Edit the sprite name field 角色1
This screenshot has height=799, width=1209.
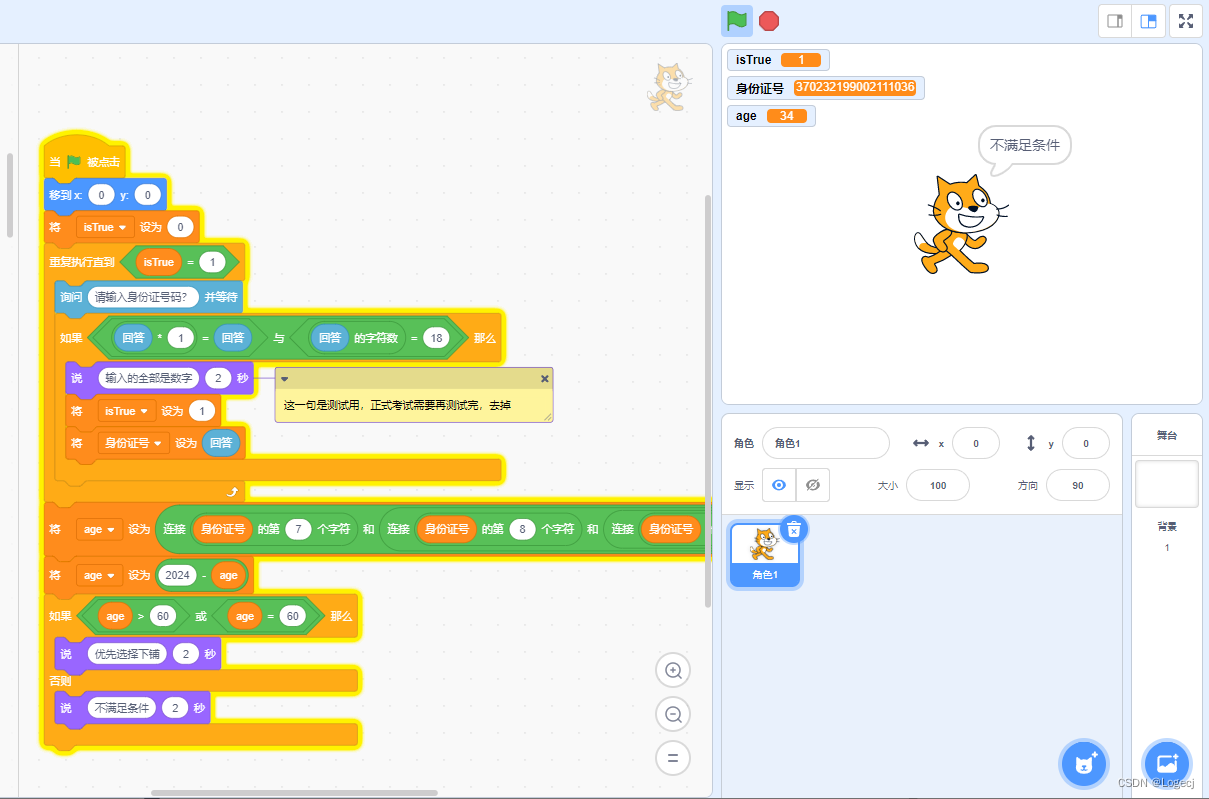point(826,443)
